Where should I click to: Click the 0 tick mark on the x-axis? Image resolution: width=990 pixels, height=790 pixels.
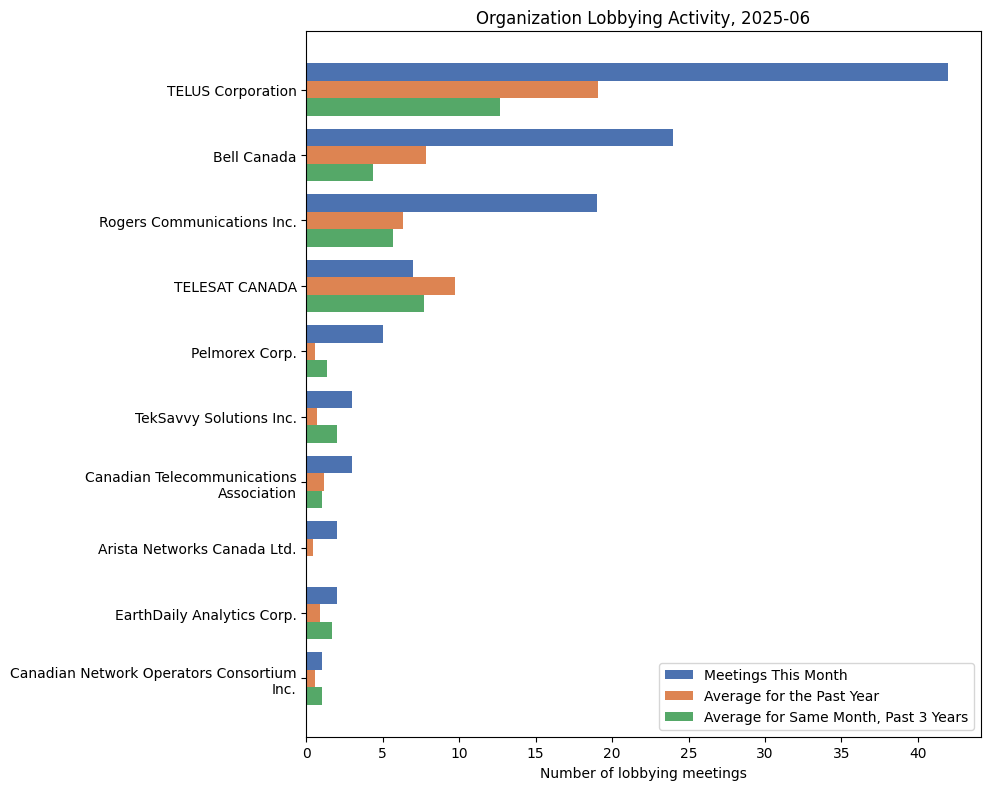307,751
